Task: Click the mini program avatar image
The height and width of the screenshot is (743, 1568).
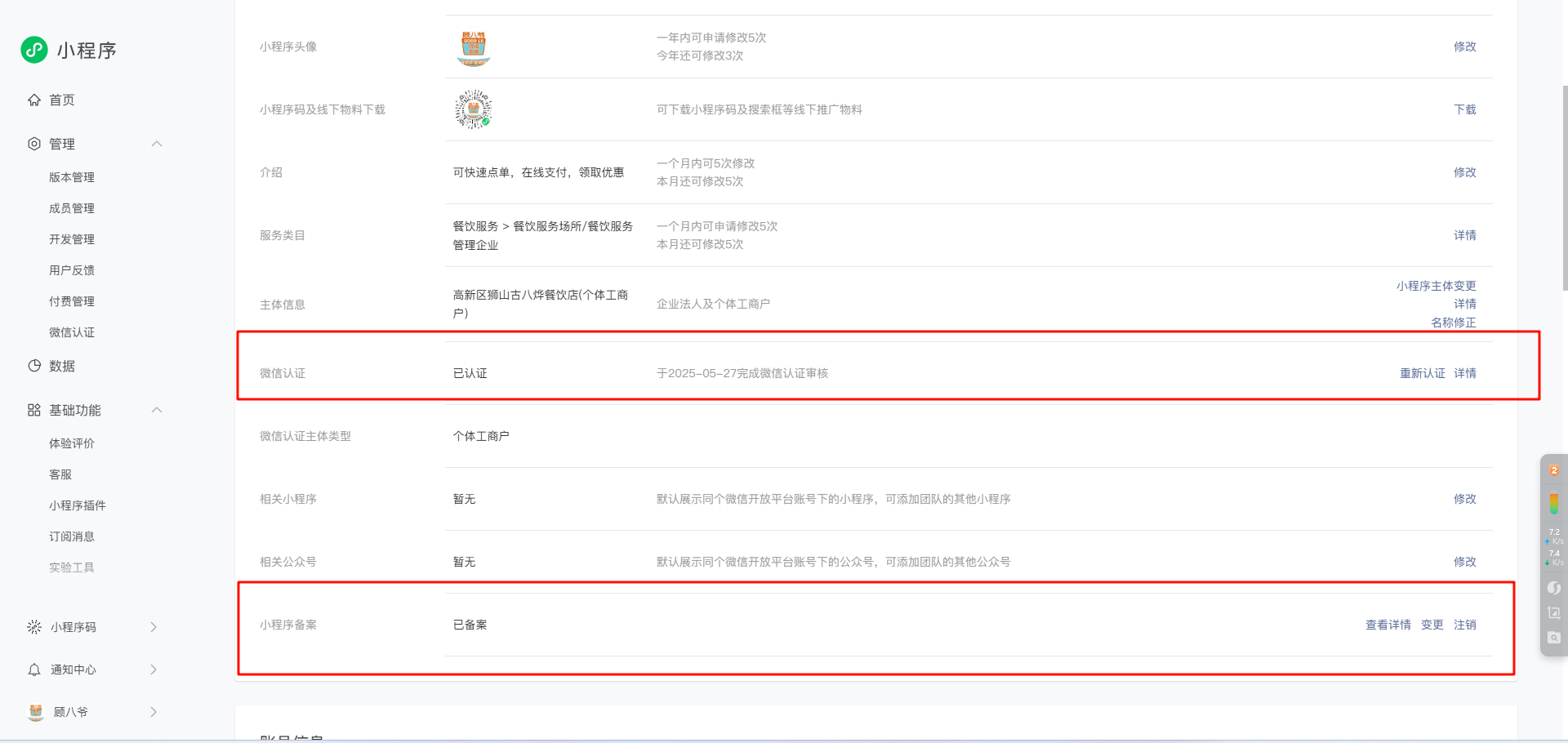Action: pos(474,47)
